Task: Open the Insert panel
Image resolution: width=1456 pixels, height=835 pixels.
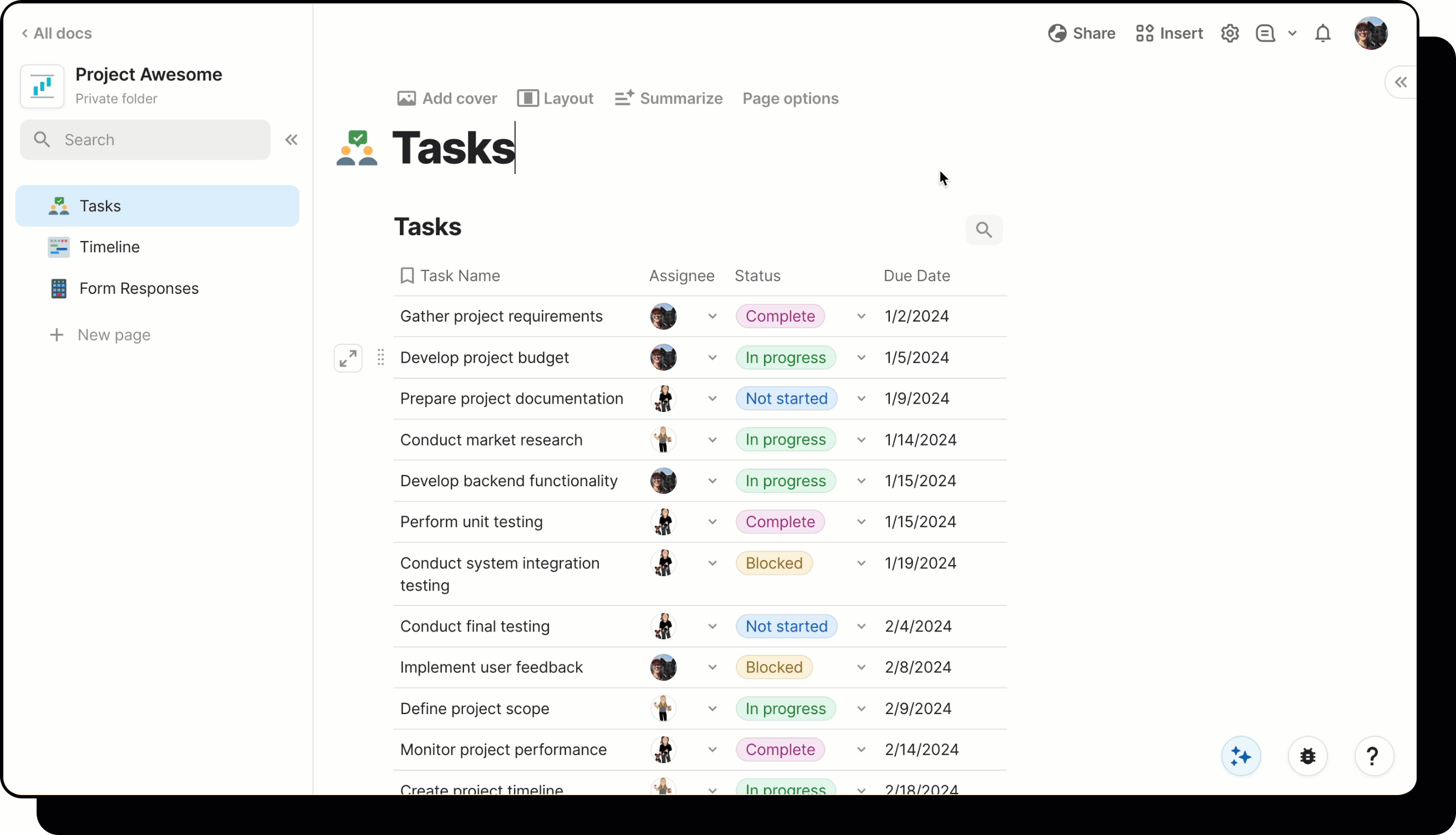Action: tap(1144, 33)
